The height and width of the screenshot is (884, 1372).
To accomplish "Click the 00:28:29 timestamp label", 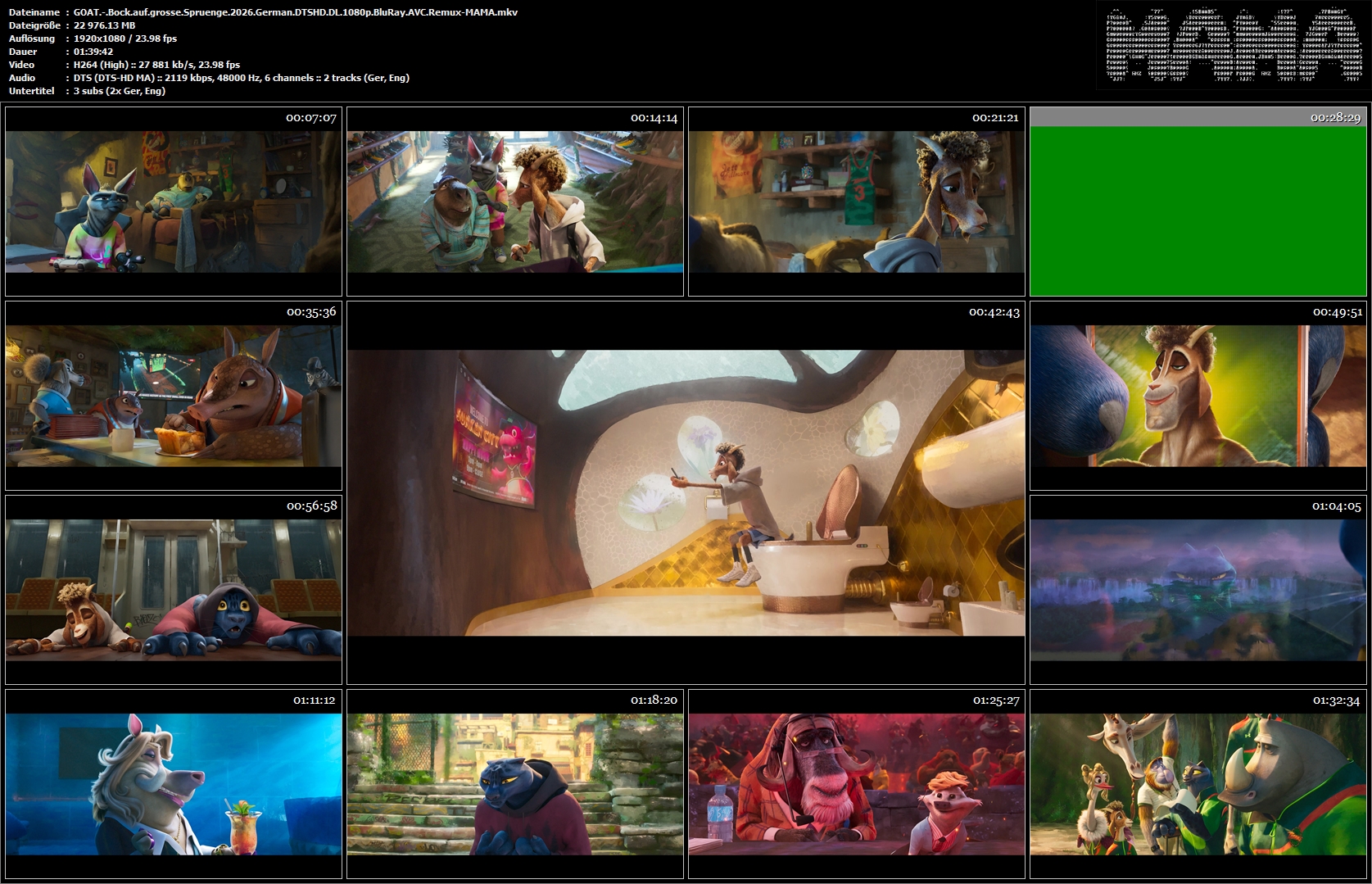I will 1336,118.
